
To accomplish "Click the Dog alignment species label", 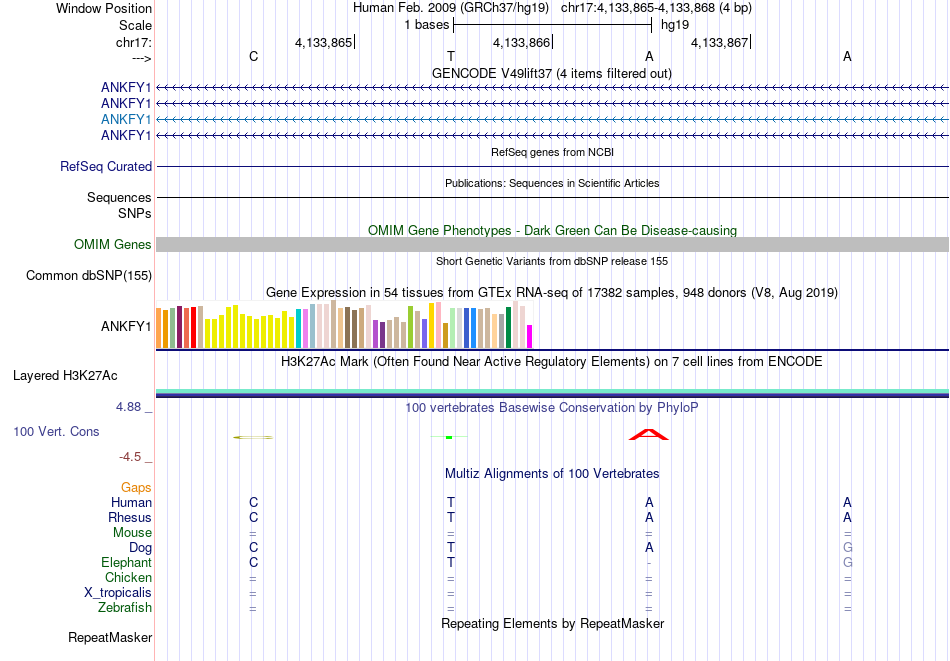I will point(141,548).
